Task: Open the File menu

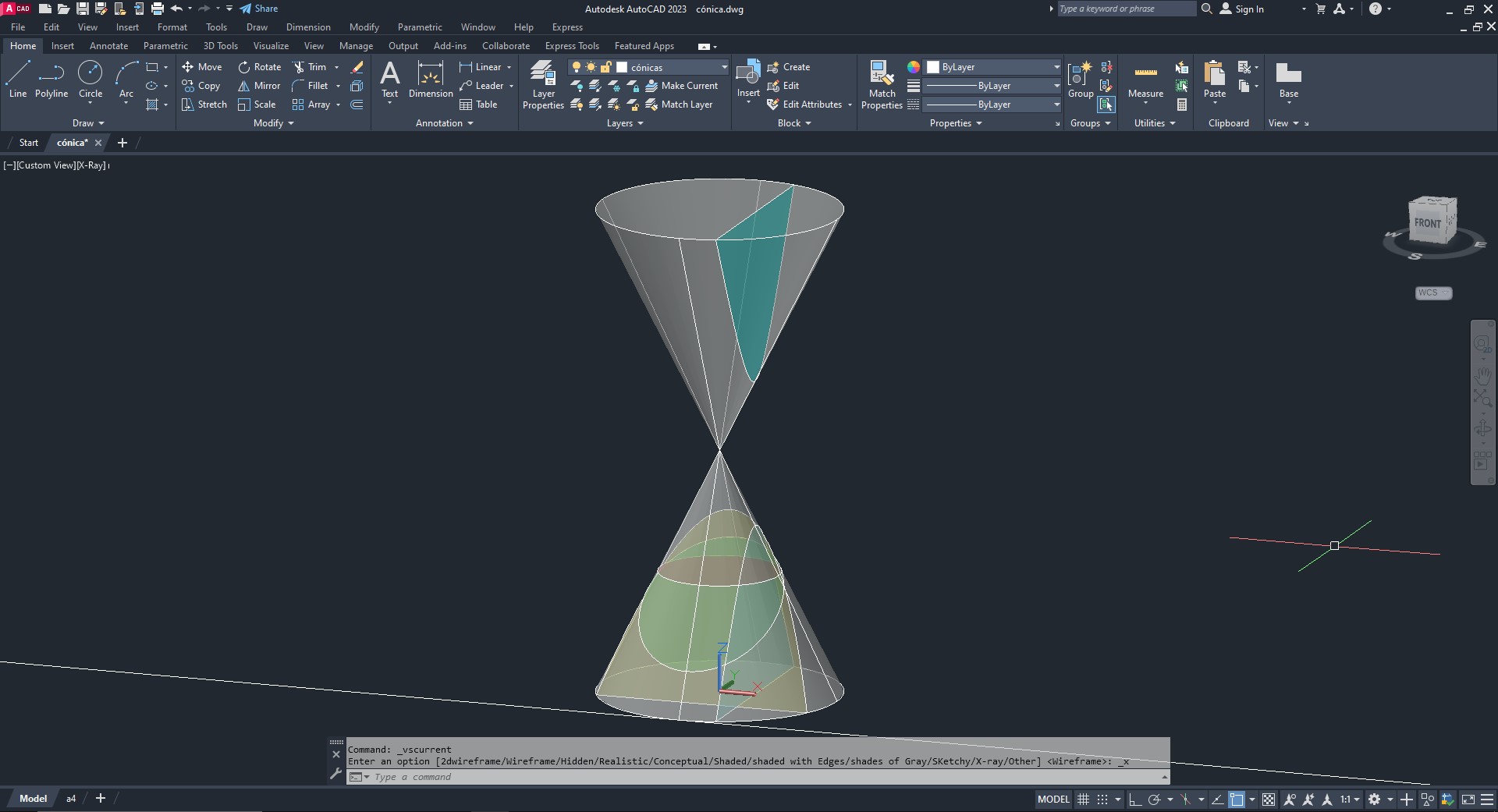Action: pyautogui.click(x=18, y=27)
